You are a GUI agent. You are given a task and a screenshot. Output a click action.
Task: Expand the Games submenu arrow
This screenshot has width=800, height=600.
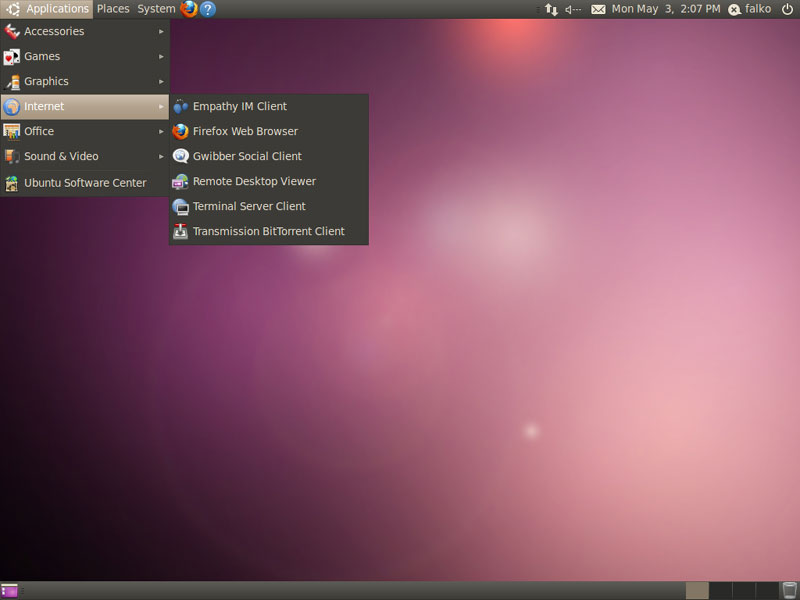point(161,57)
